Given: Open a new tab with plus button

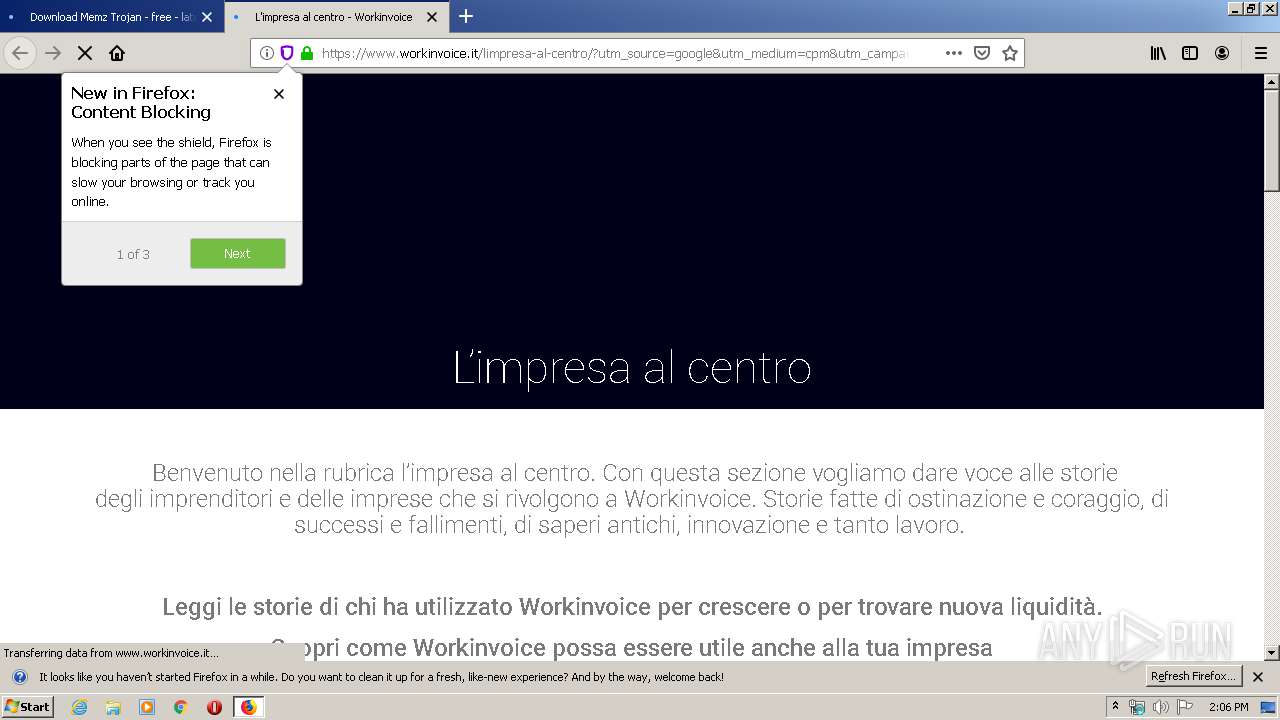Looking at the screenshot, I should pos(466,16).
